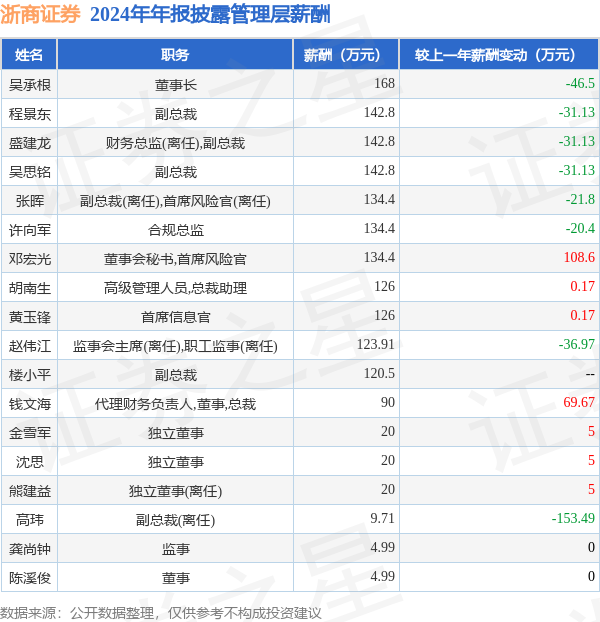The width and height of the screenshot is (600, 622).
Task: Click the salary value 123.91
Action: pyautogui.click(x=376, y=344)
